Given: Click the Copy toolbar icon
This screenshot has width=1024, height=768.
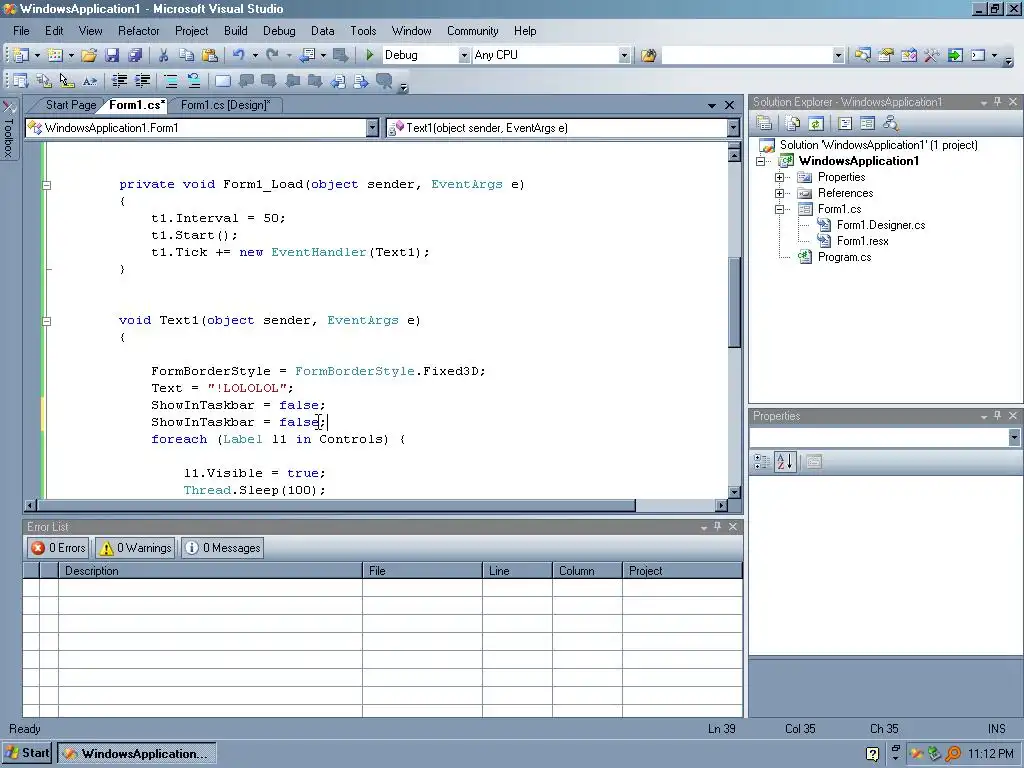Looking at the screenshot, I should pos(186,56).
